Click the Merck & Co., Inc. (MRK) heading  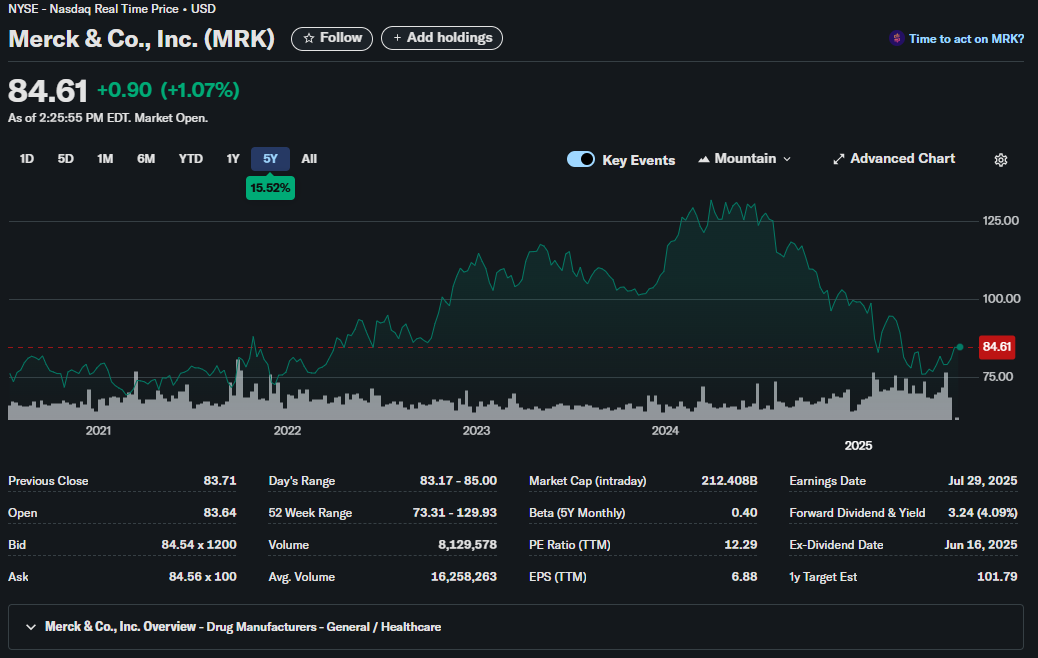click(142, 39)
